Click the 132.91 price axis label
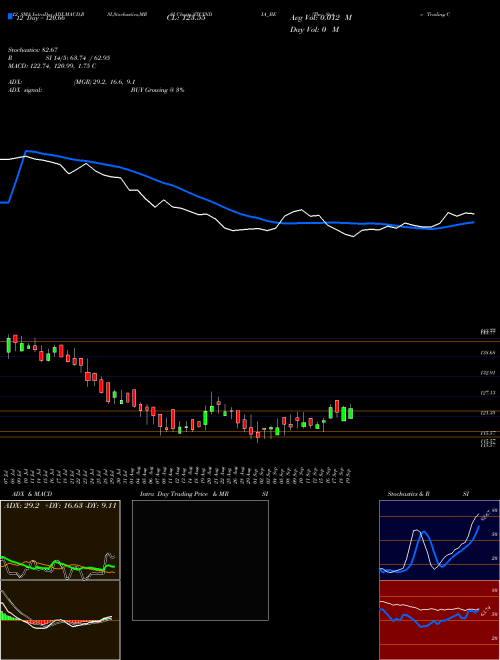The height and width of the screenshot is (660, 500). pyautogui.click(x=488, y=373)
